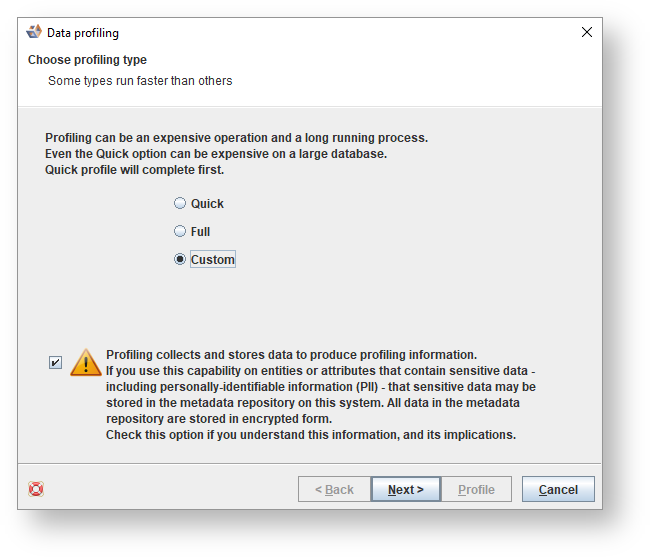Click "Some types run faster than others" subtitle
This screenshot has height=558, width=651.
tap(140, 80)
